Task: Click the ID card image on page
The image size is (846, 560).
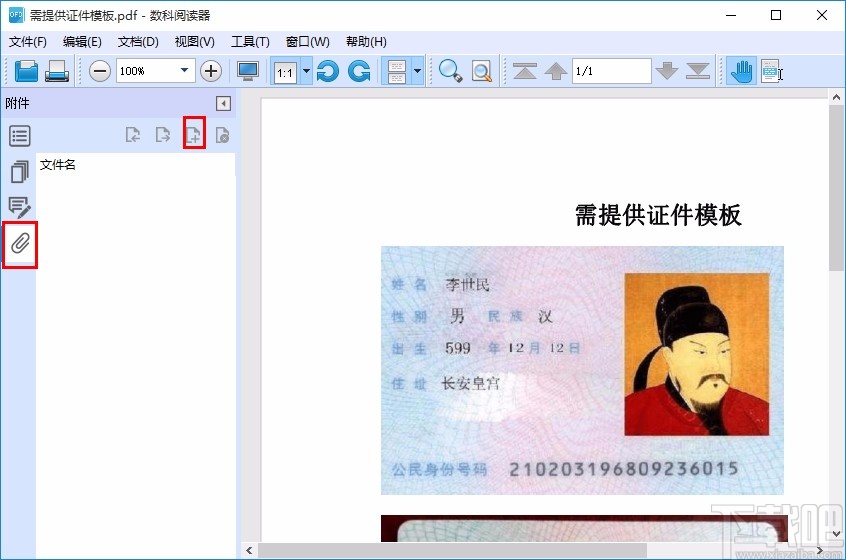Action: pos(582,370)
